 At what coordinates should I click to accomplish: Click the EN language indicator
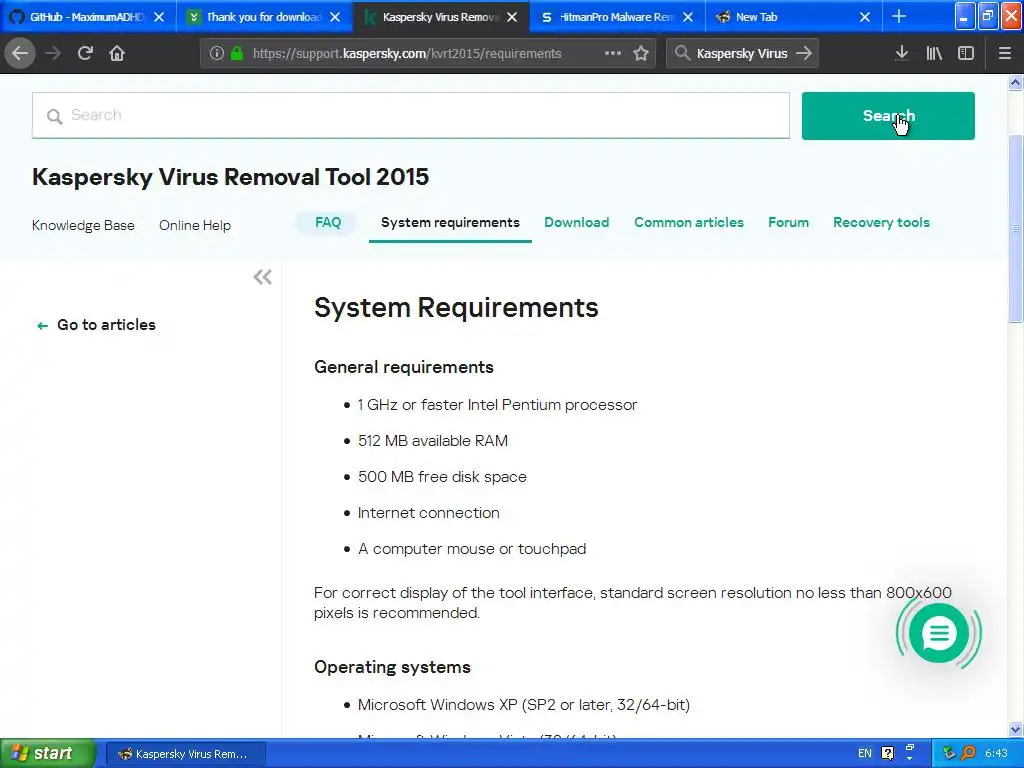tap(865, 753)
